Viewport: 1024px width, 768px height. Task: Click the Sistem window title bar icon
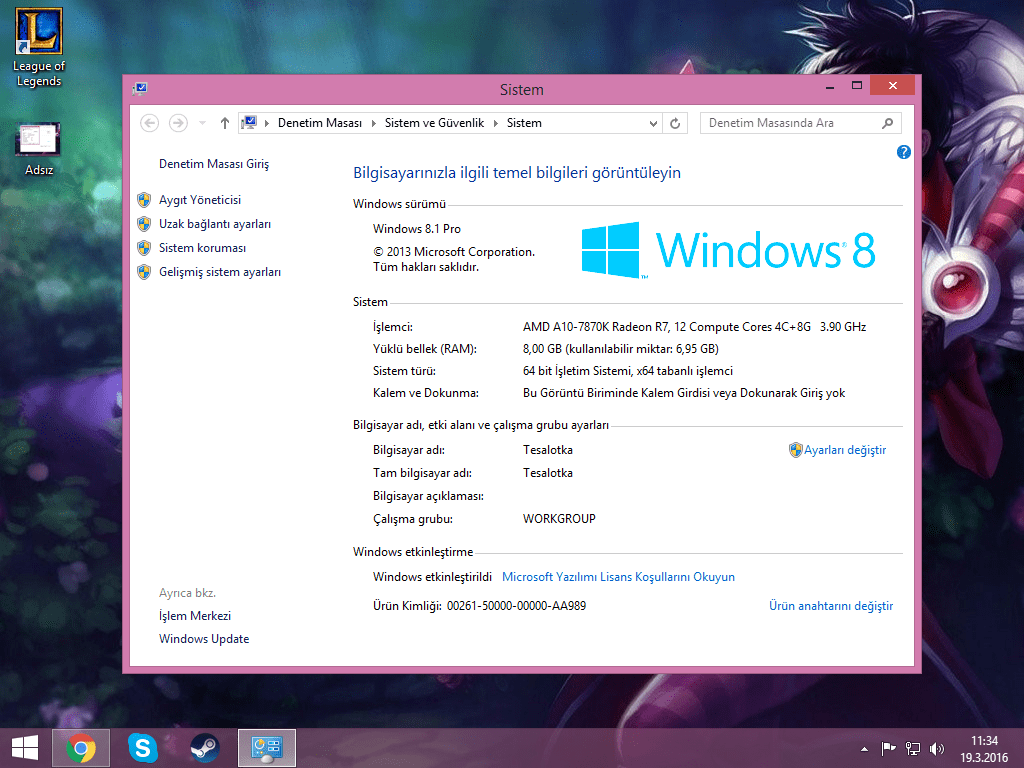tap(140, 88)
